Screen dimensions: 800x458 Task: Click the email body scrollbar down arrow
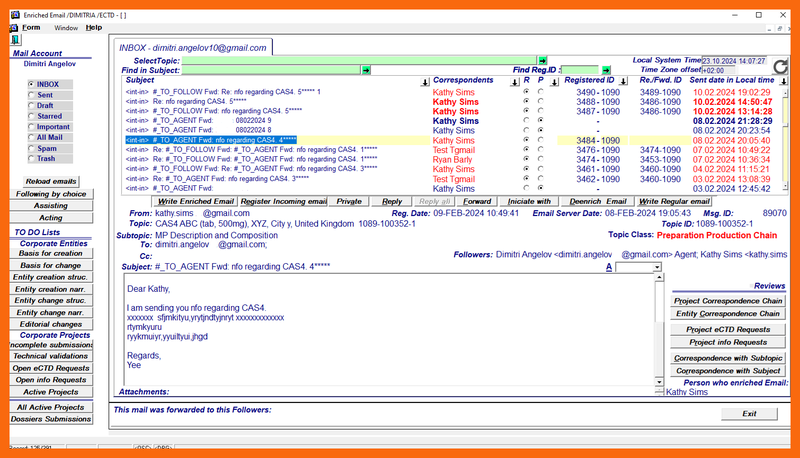coord(659,383)
